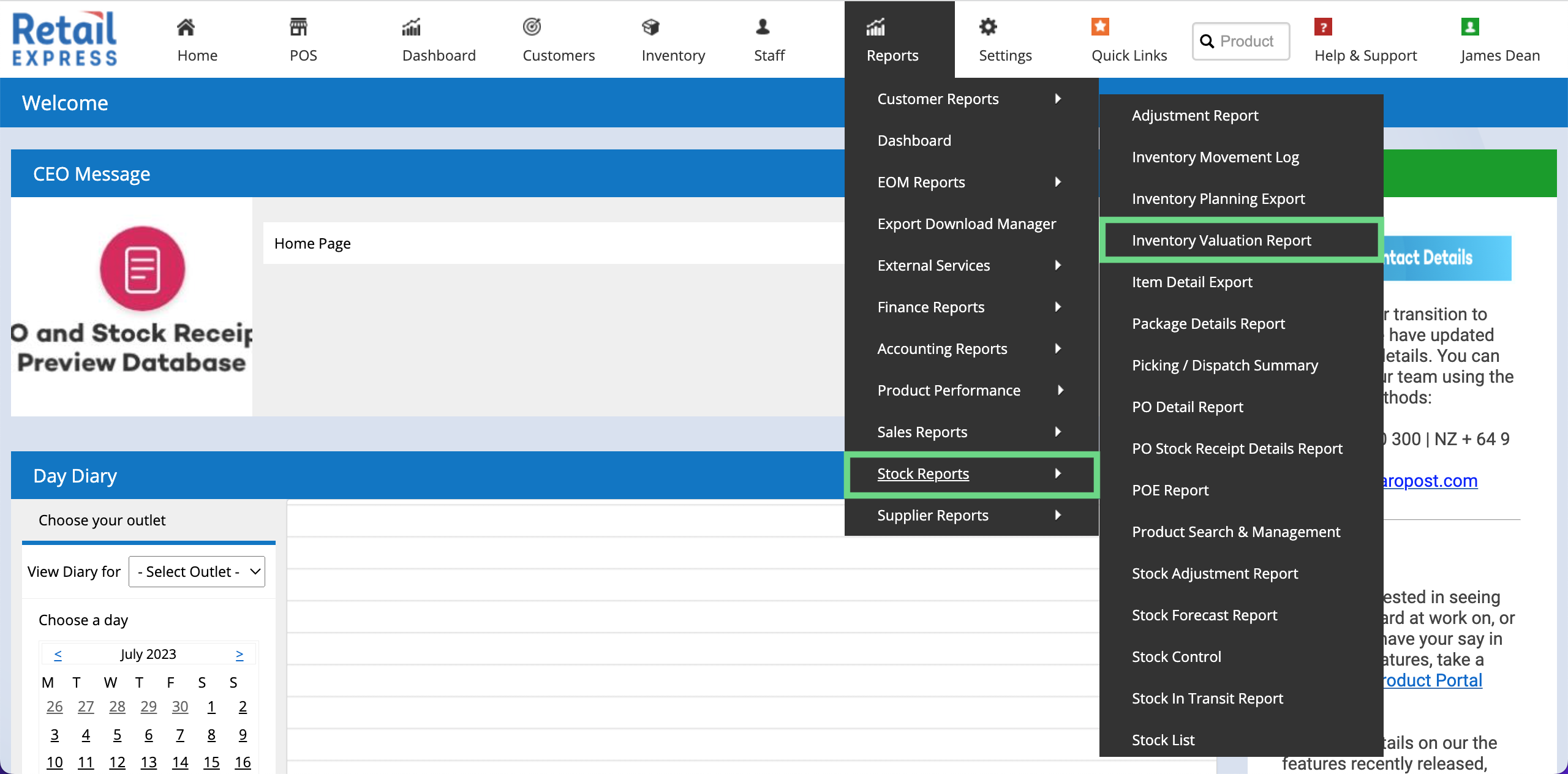Open the Settings gear icon
Screen dimensions: 1568x774
988,27
